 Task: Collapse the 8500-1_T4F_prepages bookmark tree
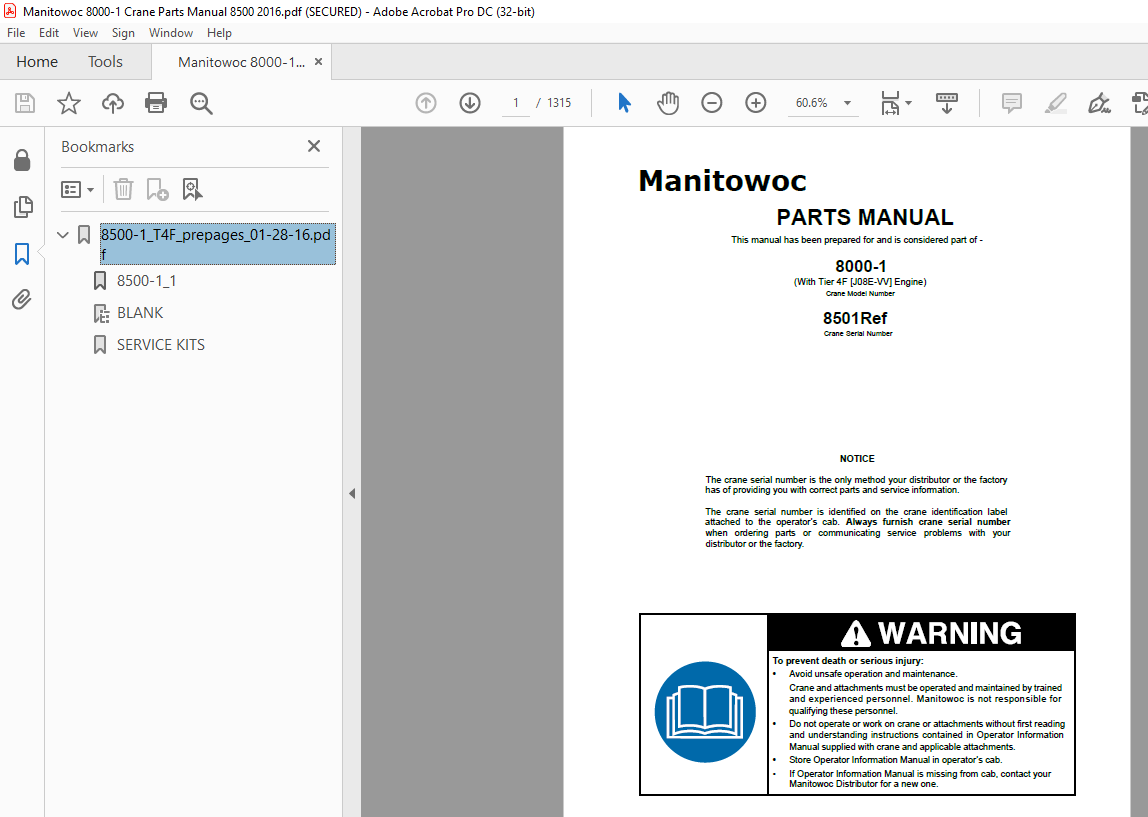(x=63, y=235)
